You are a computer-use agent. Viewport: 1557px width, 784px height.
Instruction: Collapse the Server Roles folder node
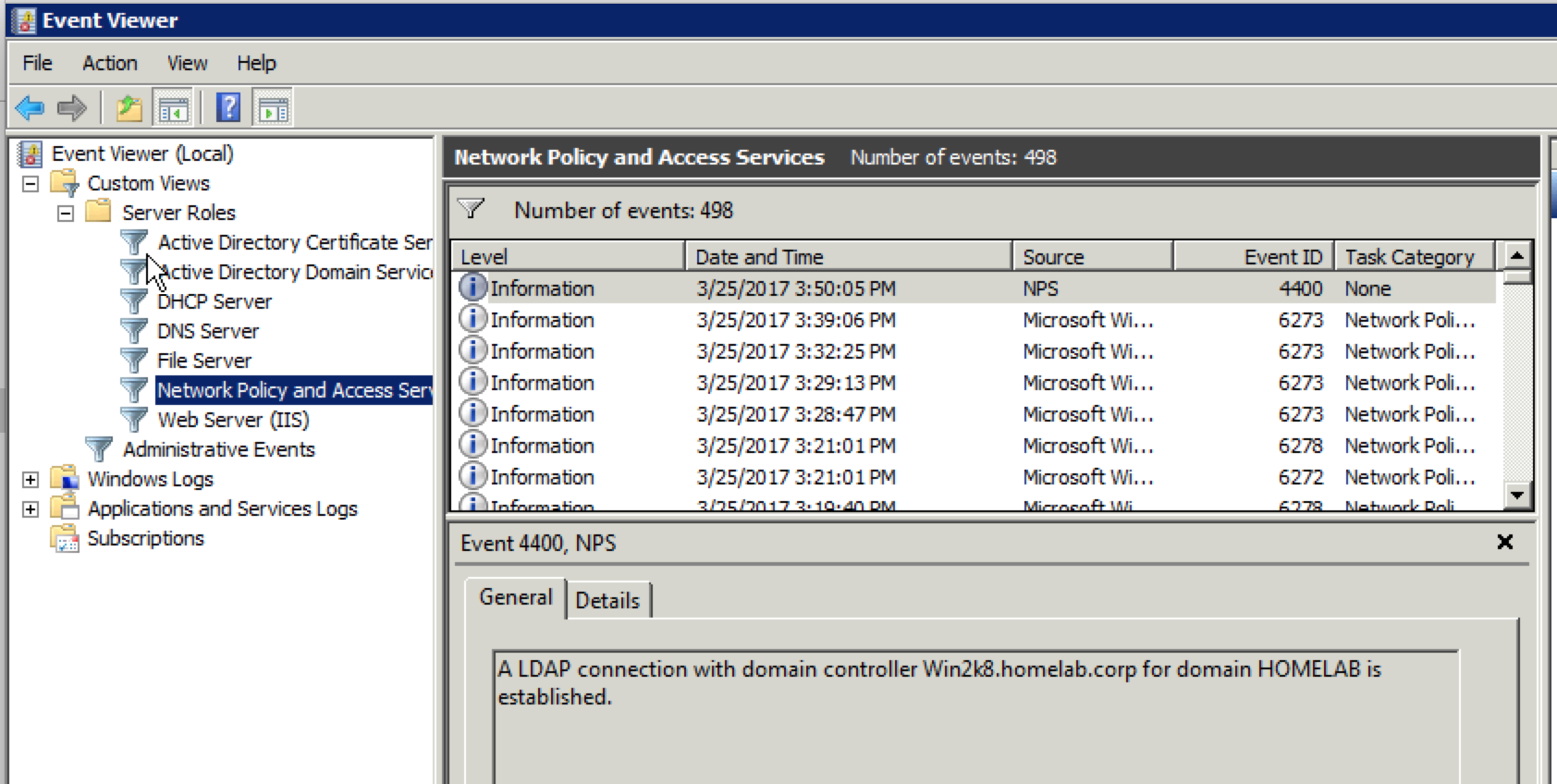click(x=66, y=213)
